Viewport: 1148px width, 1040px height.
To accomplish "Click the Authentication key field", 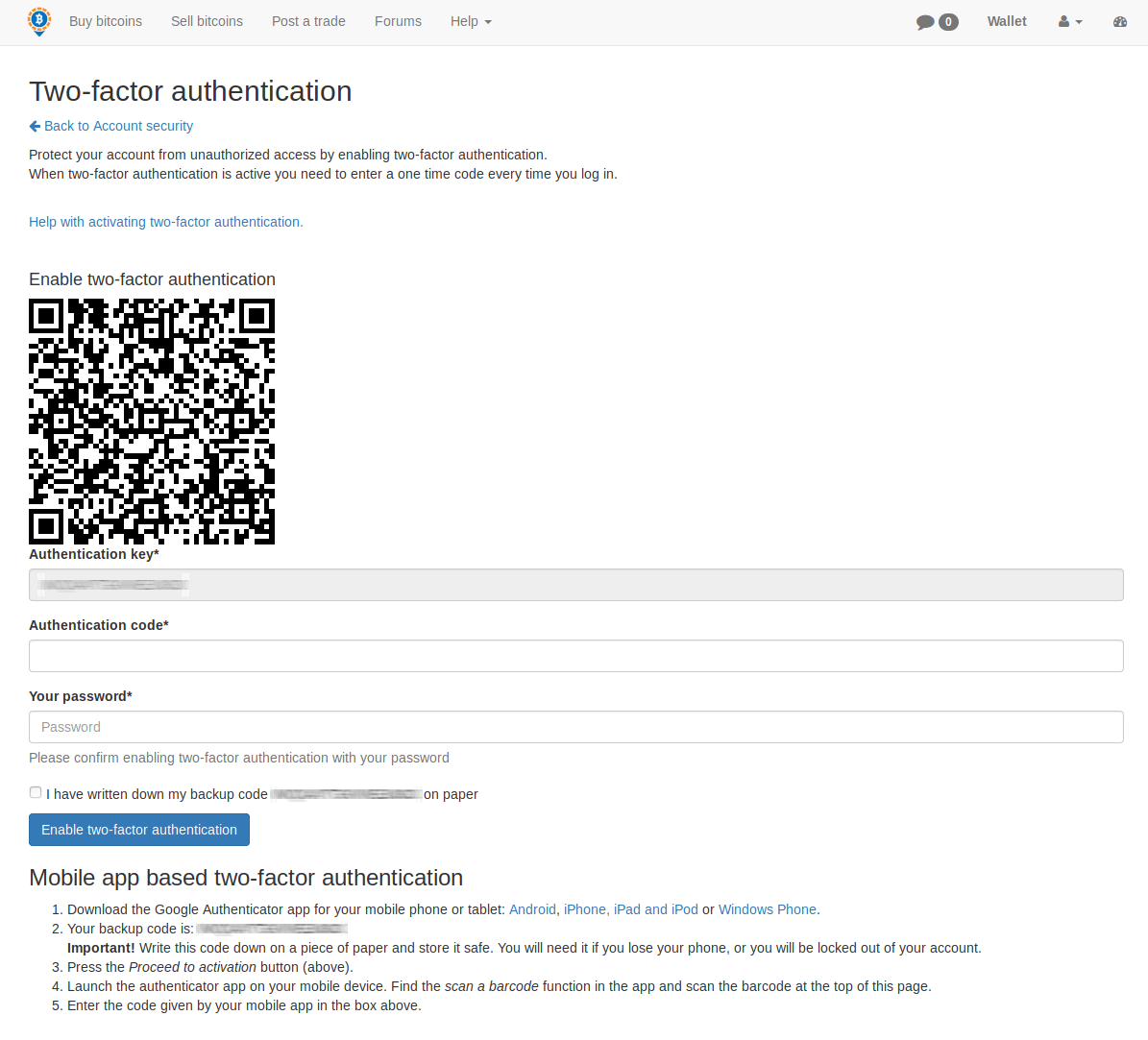I will [x=575, y=585].
